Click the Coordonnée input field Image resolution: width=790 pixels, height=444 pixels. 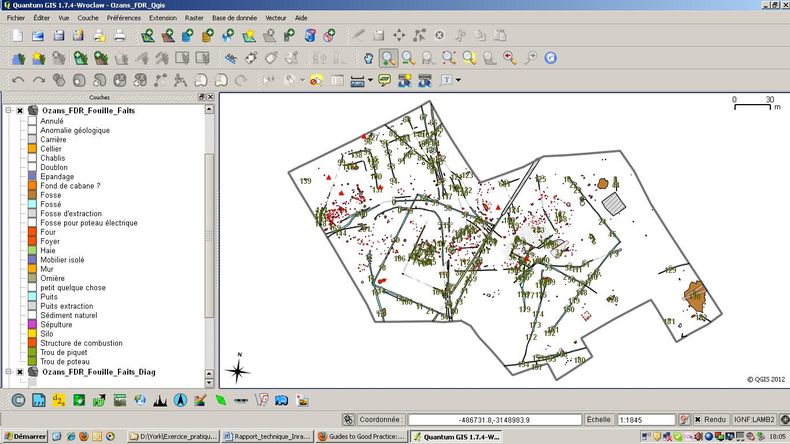[495, 419]
